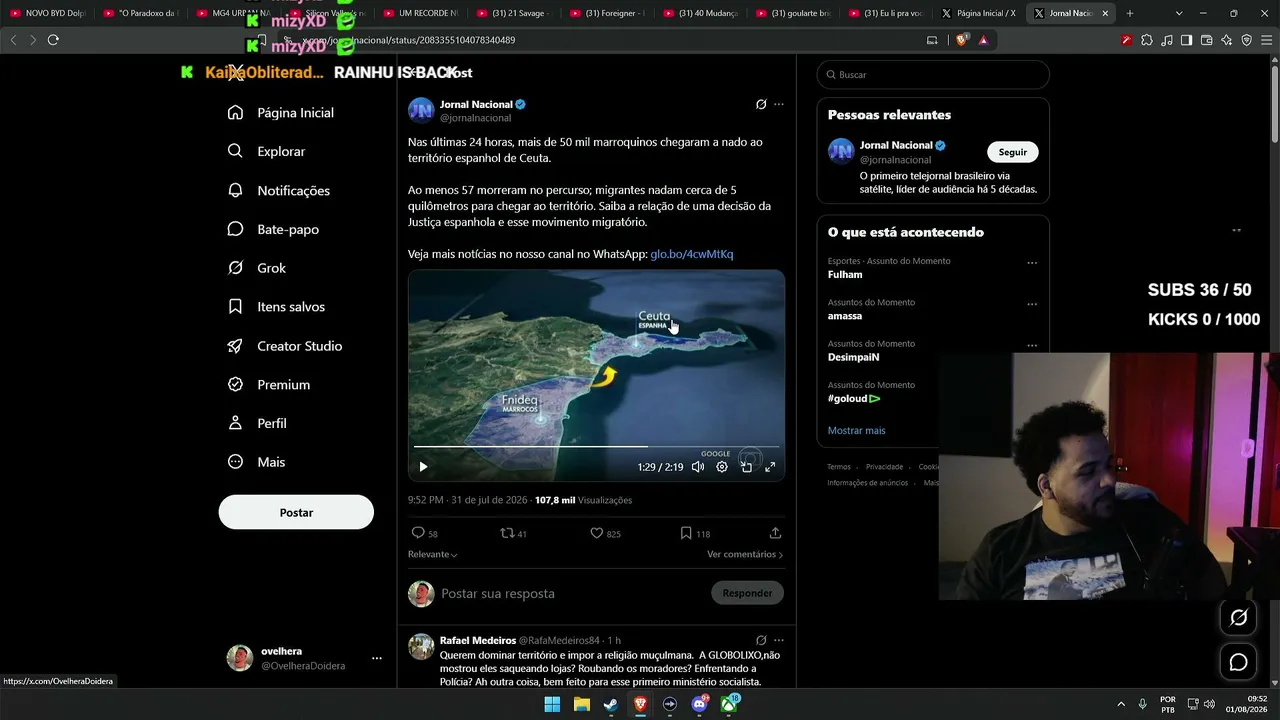Open more options for Fulham trend
The height and width of the screenshot is (720, 1280).
(x=1032, y=263)
